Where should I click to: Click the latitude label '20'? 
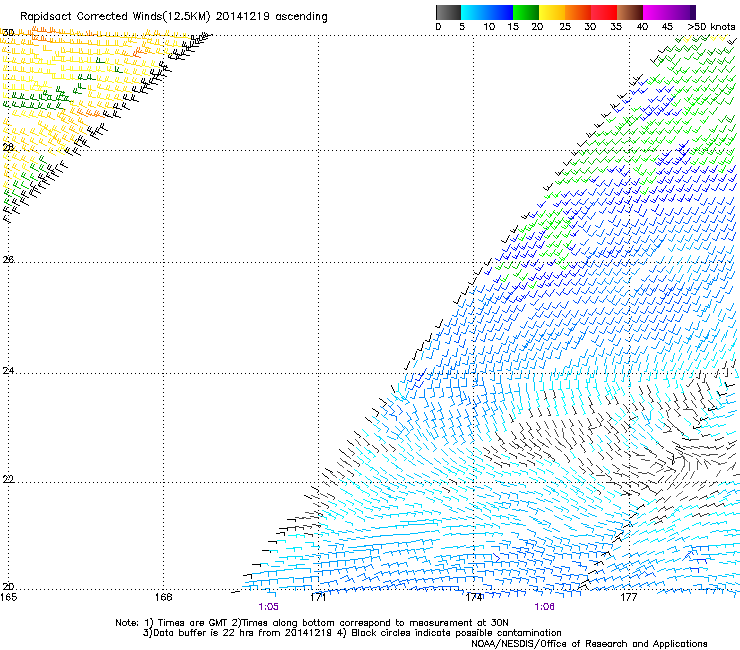click(8, 587)
